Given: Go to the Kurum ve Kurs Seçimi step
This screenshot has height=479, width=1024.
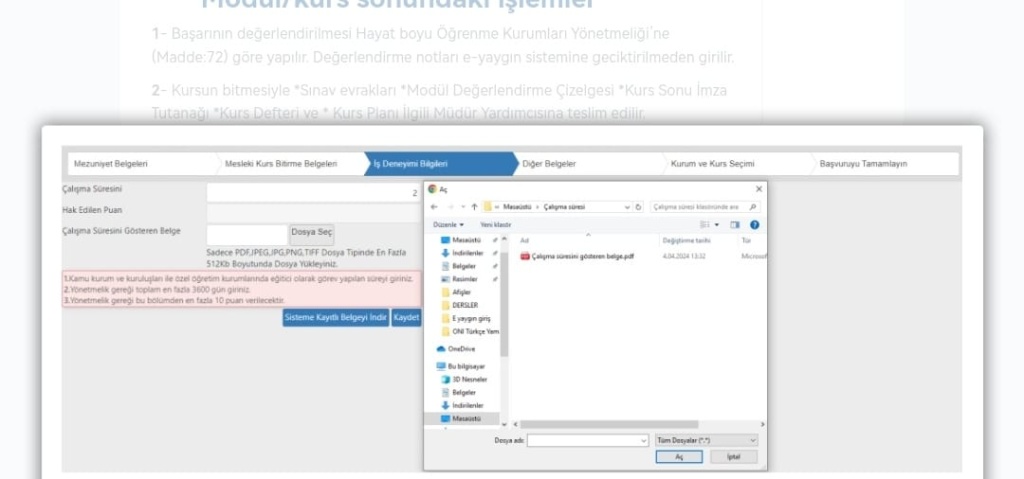Looking at the screenshot, I should click(x=712, y=163).
